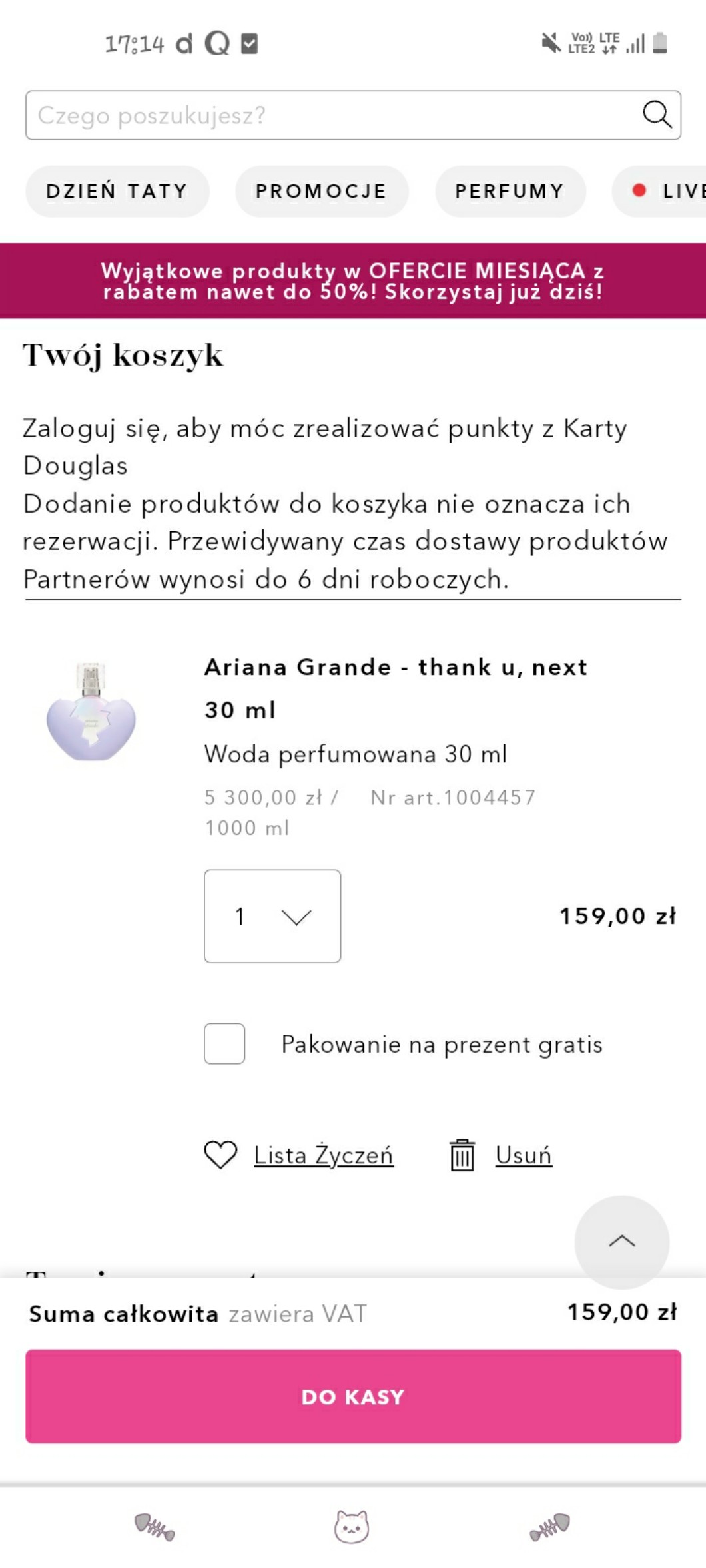Proceed with Do Kasy button
This screenshot has height=1568, width=706.
[x=353, y=1396]
